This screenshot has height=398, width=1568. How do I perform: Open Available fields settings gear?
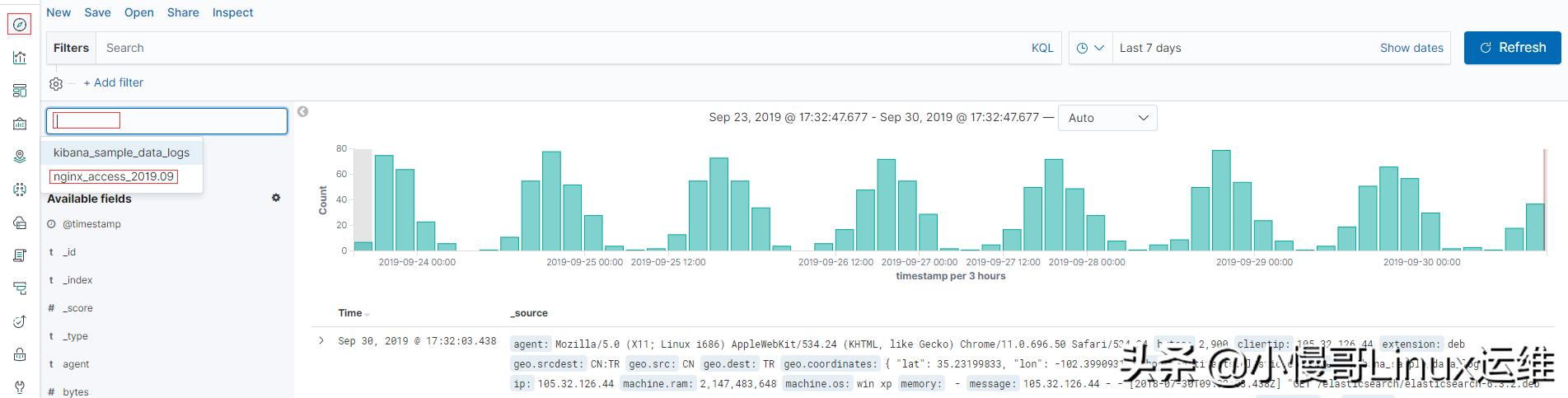pos(276,198)
